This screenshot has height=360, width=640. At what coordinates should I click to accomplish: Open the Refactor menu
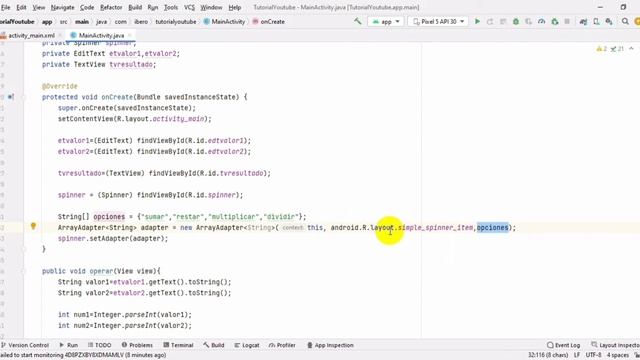111,7
